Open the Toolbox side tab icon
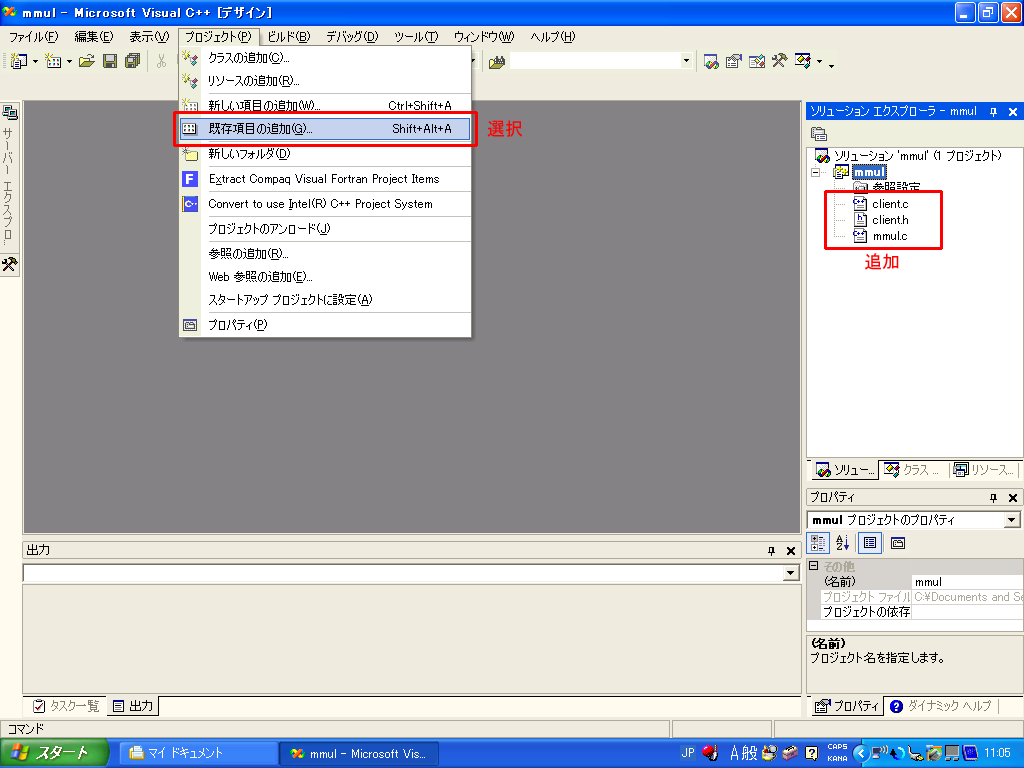 (x=10, y=264)
